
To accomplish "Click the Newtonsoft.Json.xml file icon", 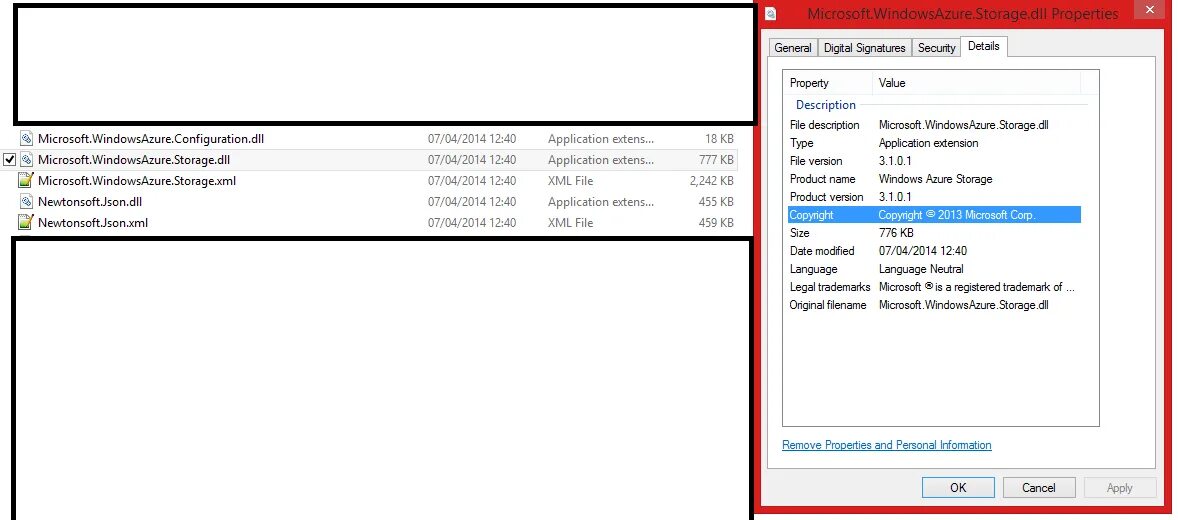I will tap(26, 223).
